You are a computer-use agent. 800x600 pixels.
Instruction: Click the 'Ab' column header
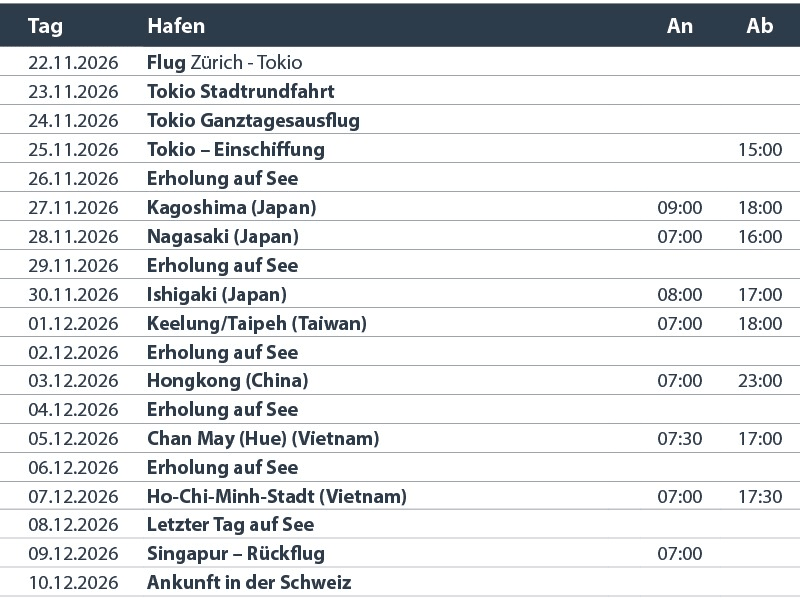(x=760, y=26)
